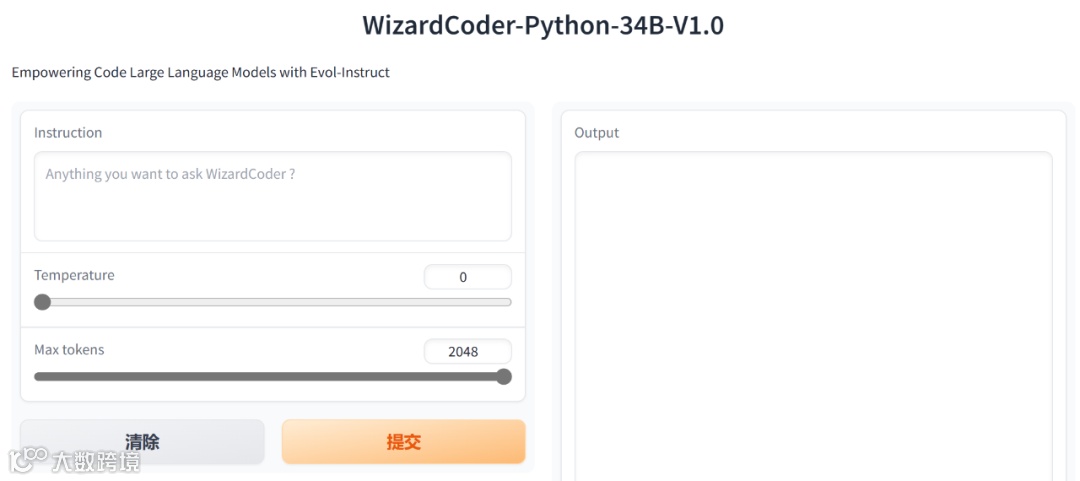
Task: Click the Max tokens slider handle
Action: (503, 376)
